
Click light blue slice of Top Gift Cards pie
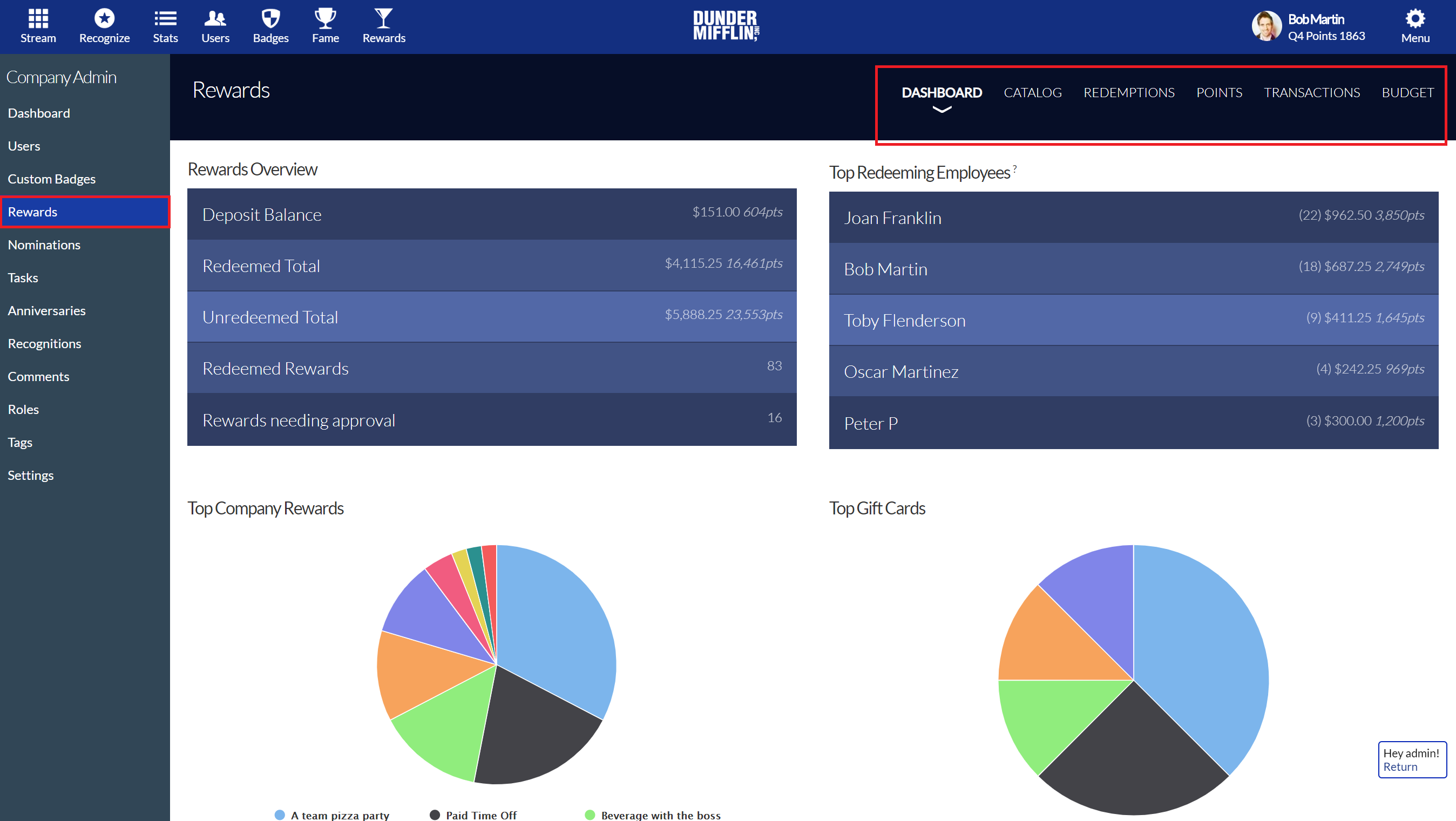pyautogui.click(x=1204, y=650)
